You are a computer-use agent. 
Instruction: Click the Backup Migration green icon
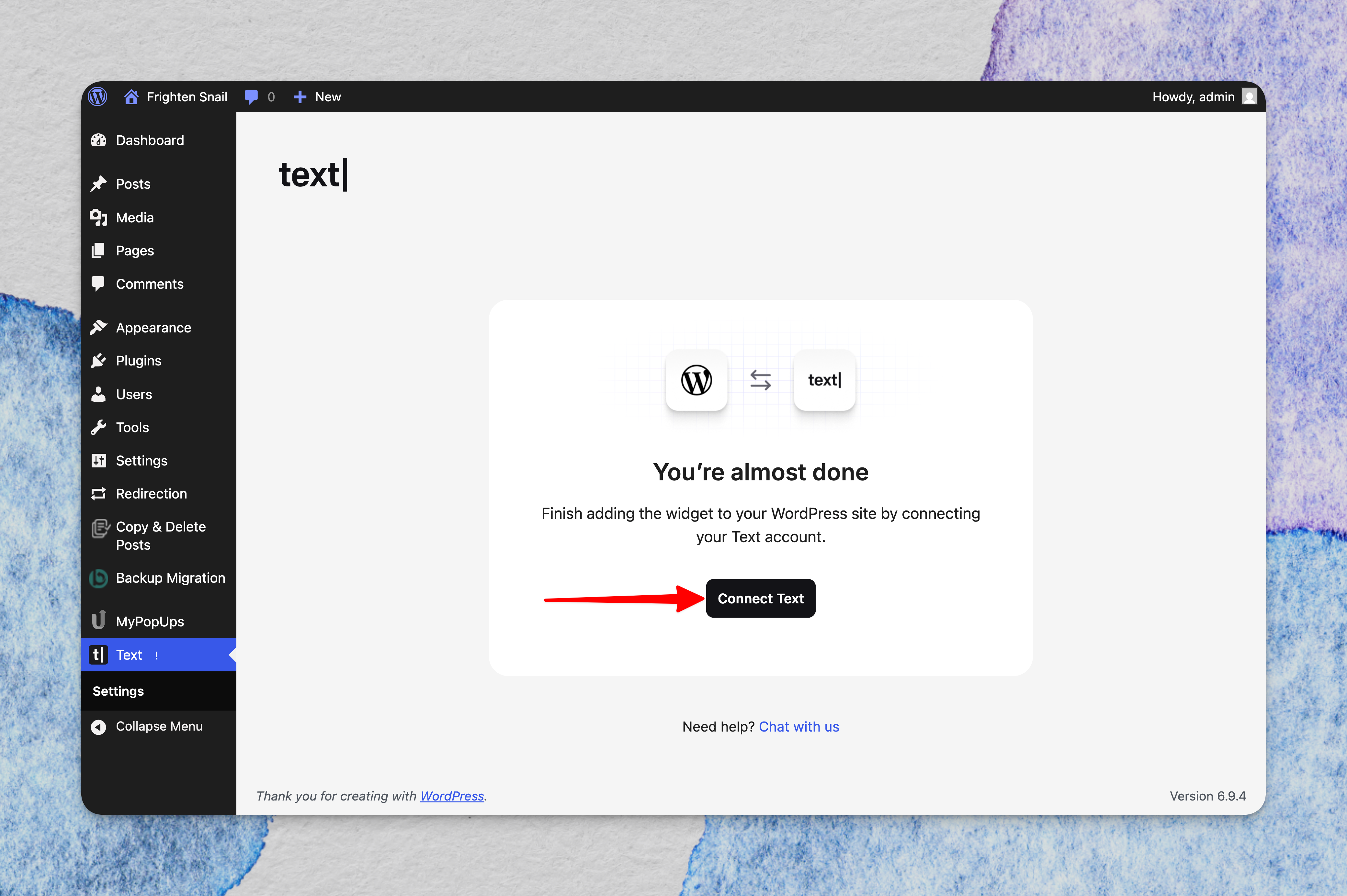pyautogui.click(x=98, y=578)
